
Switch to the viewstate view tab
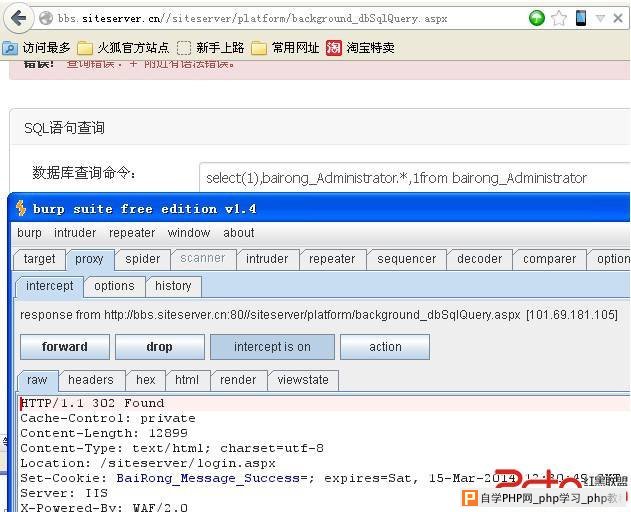click(x=303, y=380)
